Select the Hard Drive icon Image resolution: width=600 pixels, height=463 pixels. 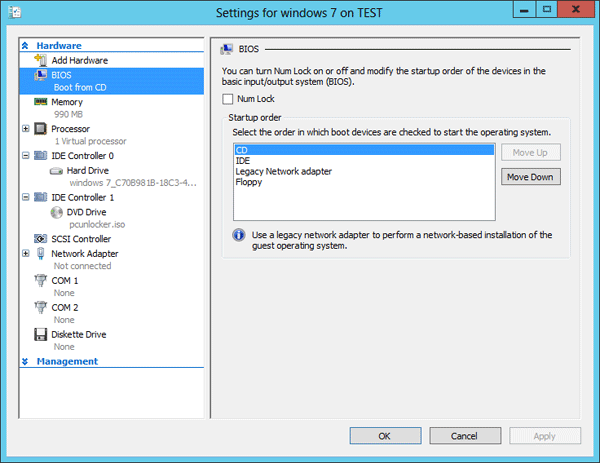pyautogui.click(x=57, y=171)
